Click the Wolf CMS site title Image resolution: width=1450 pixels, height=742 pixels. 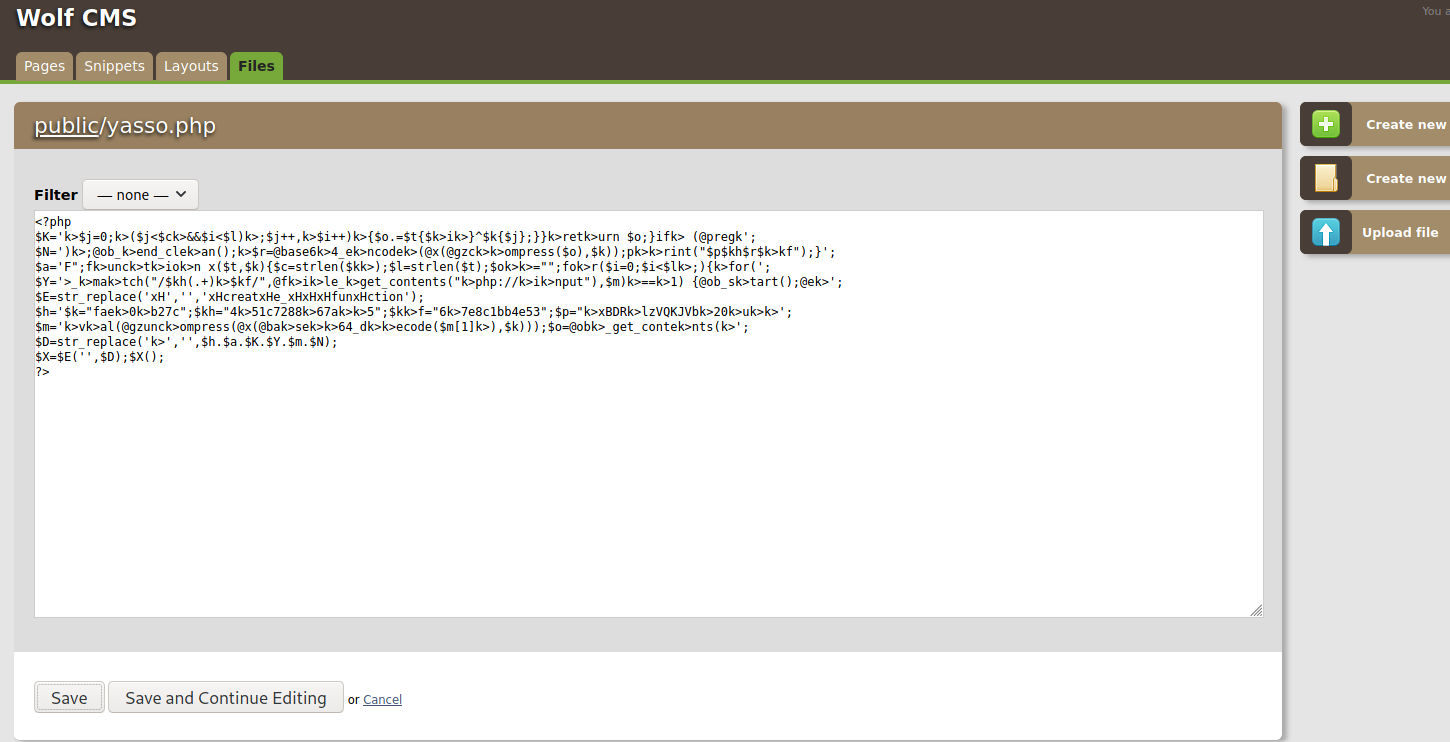(x=77, y=18)
